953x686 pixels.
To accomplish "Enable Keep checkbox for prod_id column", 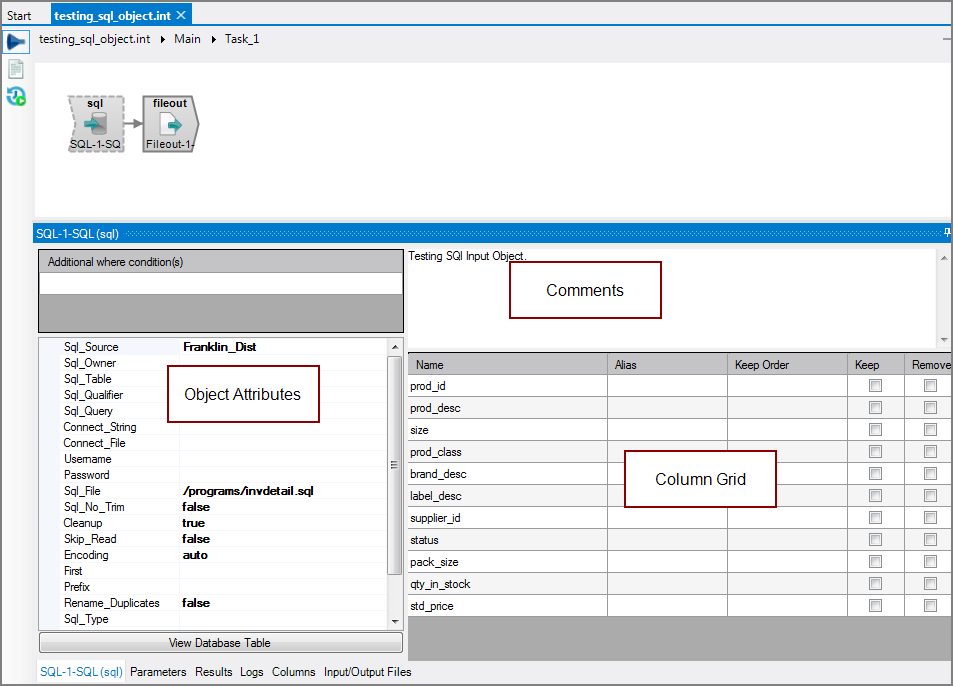I will (x=875, y=385).
